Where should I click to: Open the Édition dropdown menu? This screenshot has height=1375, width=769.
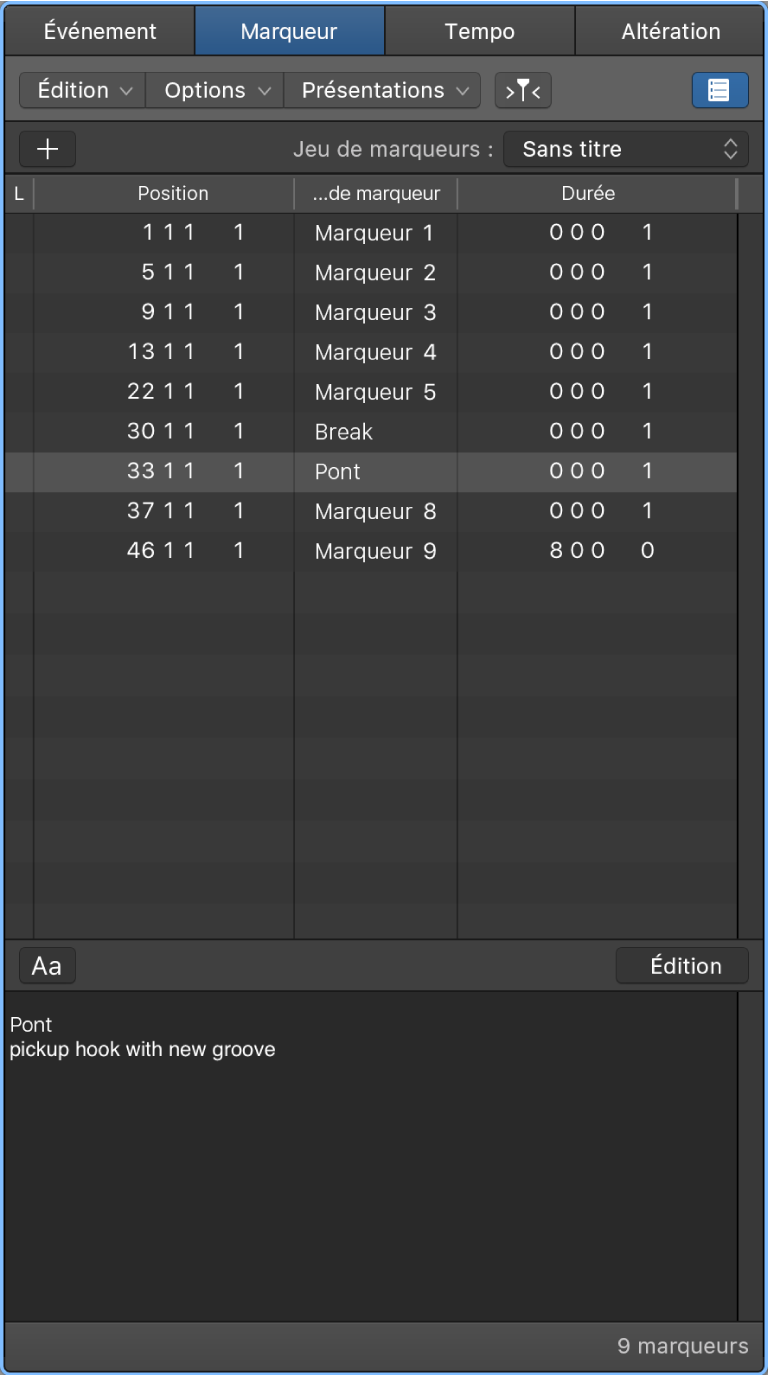click(x=83, y=90)
